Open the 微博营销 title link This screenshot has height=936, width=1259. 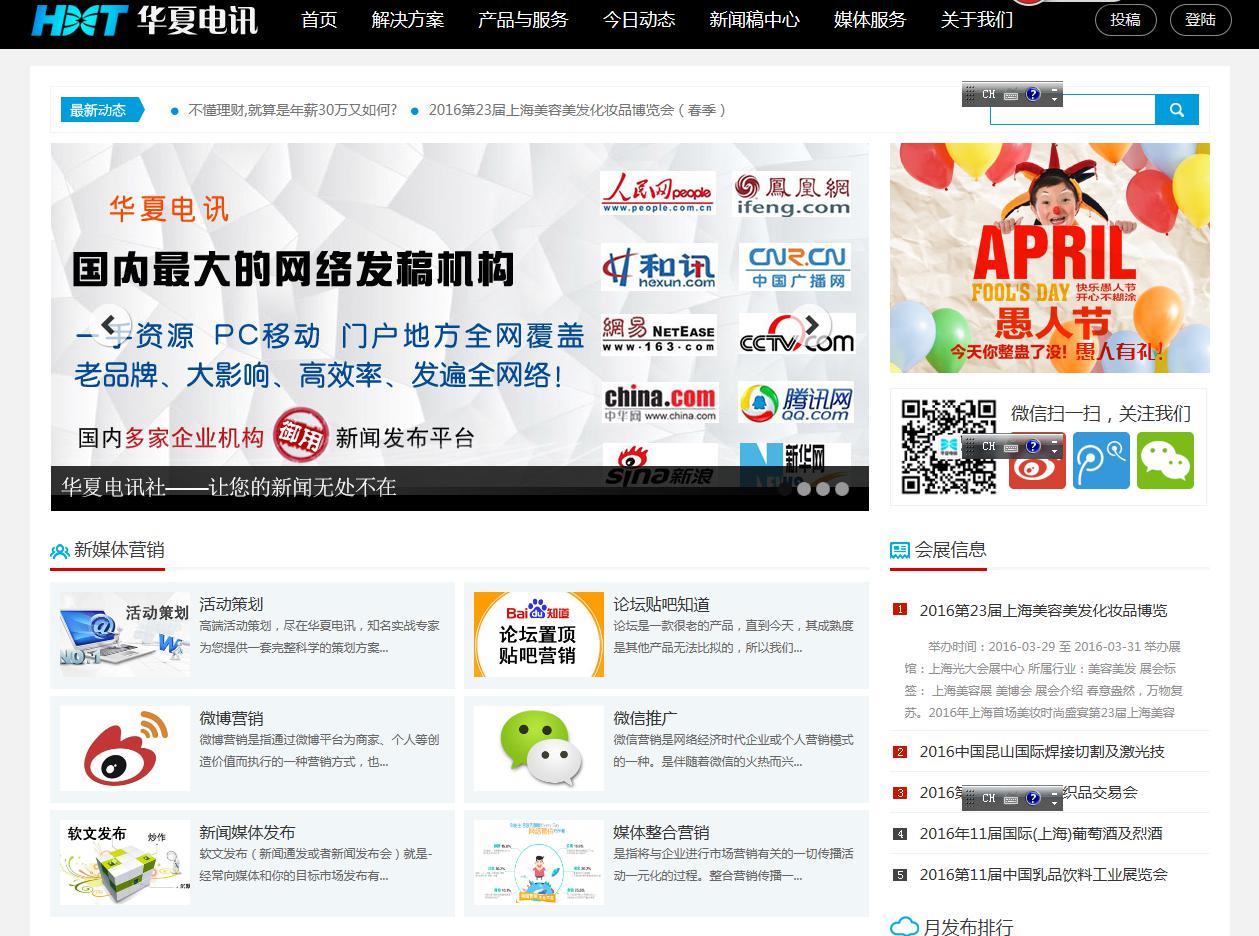pyautogui.click(x=231, y=718)
